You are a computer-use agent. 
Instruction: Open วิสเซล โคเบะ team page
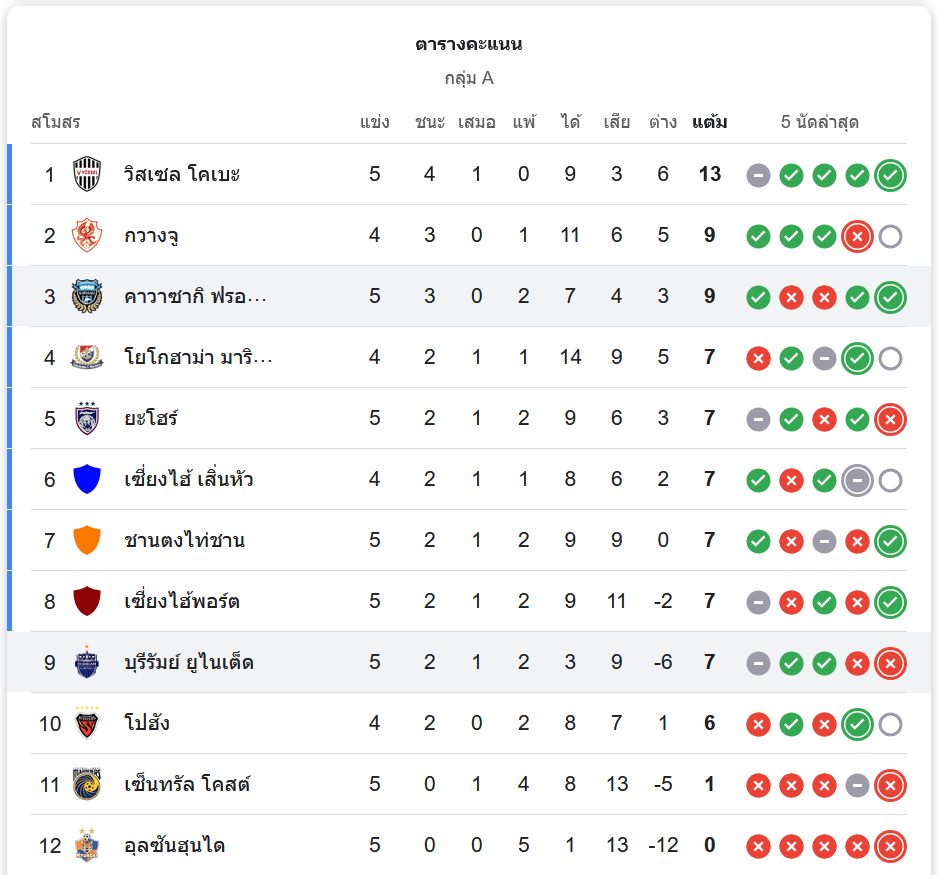pyautogui.click(x=182, y=175)
